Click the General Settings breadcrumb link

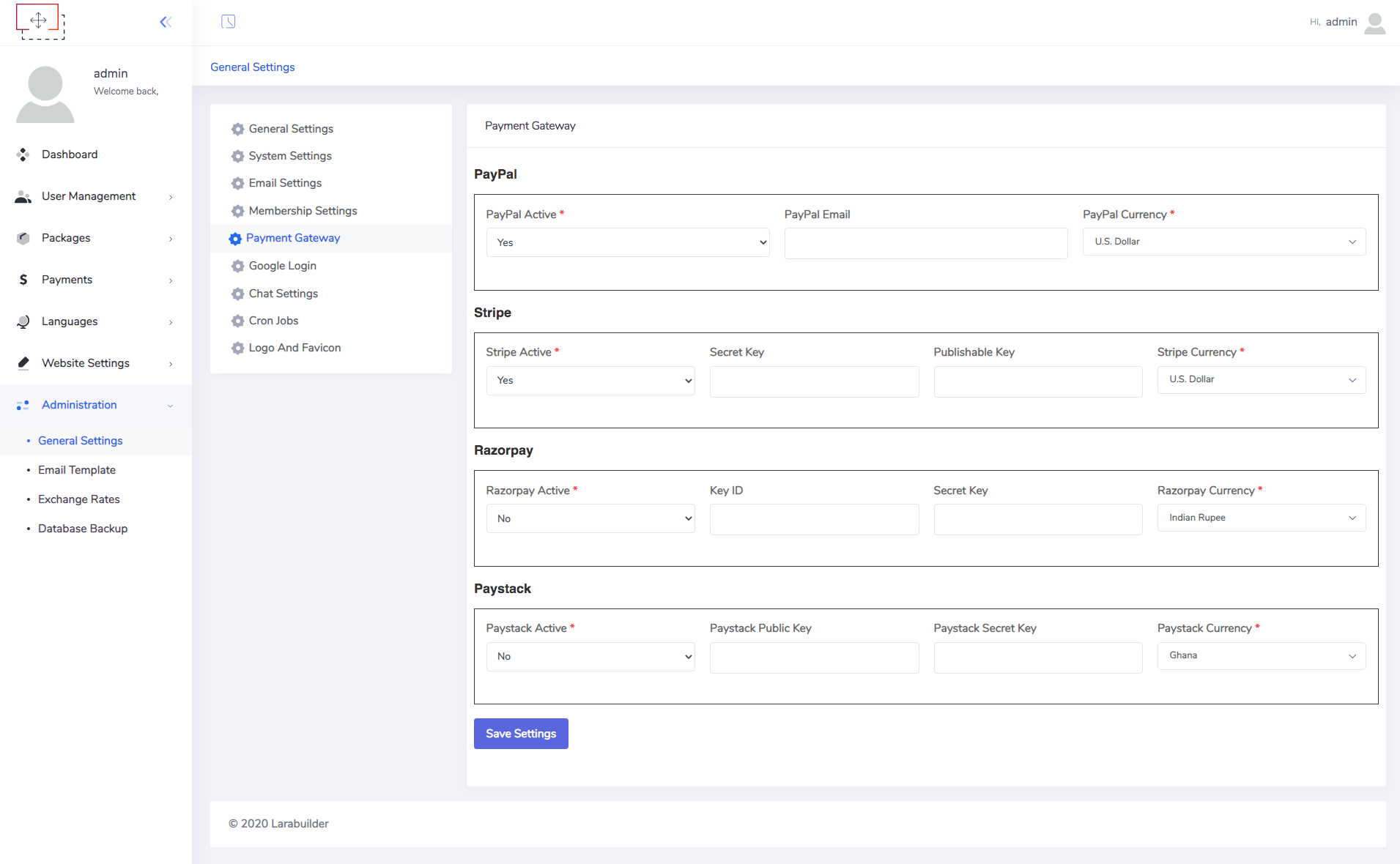click(253, 67)
